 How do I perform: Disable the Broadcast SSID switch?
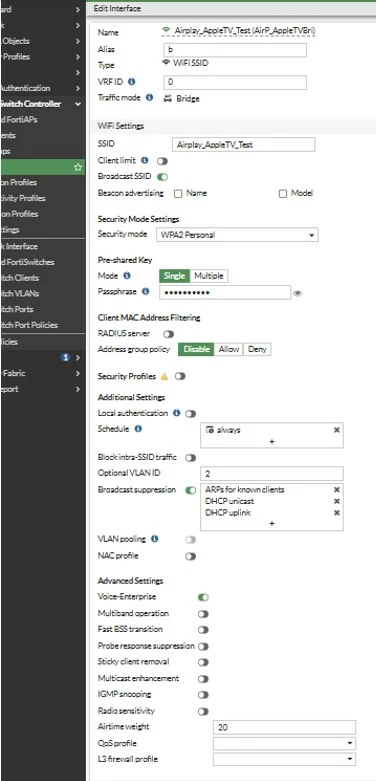click(x=162, y=177)
